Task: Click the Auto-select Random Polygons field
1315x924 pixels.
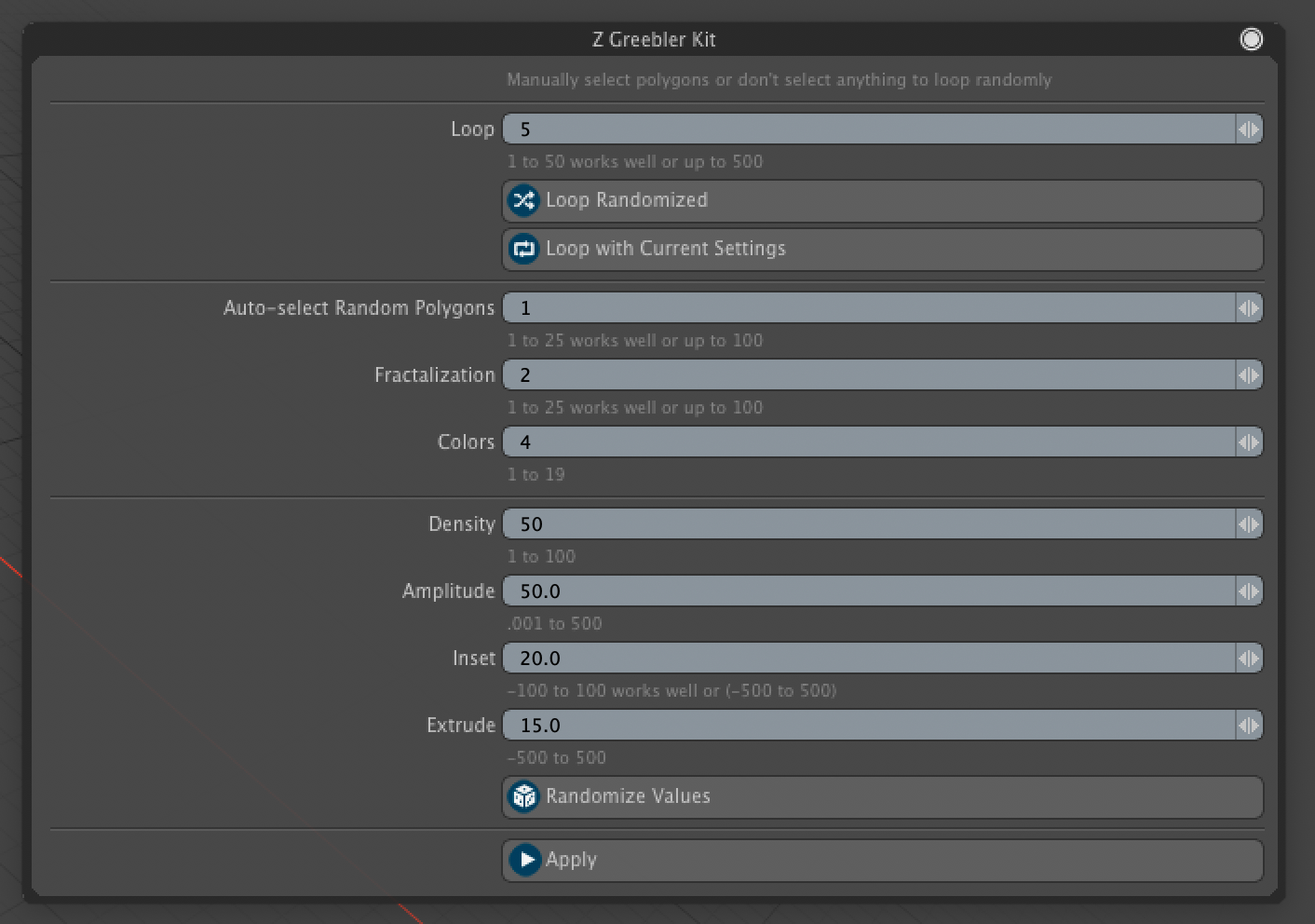Action: coord(869,308)
